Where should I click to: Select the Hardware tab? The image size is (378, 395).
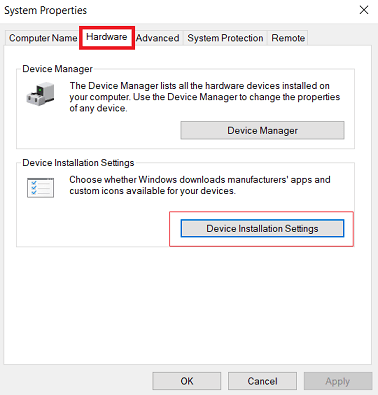(x=107, y=37)
